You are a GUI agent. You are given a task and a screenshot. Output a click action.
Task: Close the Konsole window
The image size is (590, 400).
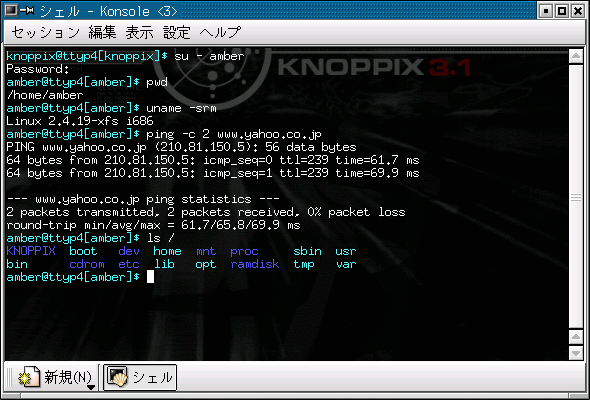point(578,11)
